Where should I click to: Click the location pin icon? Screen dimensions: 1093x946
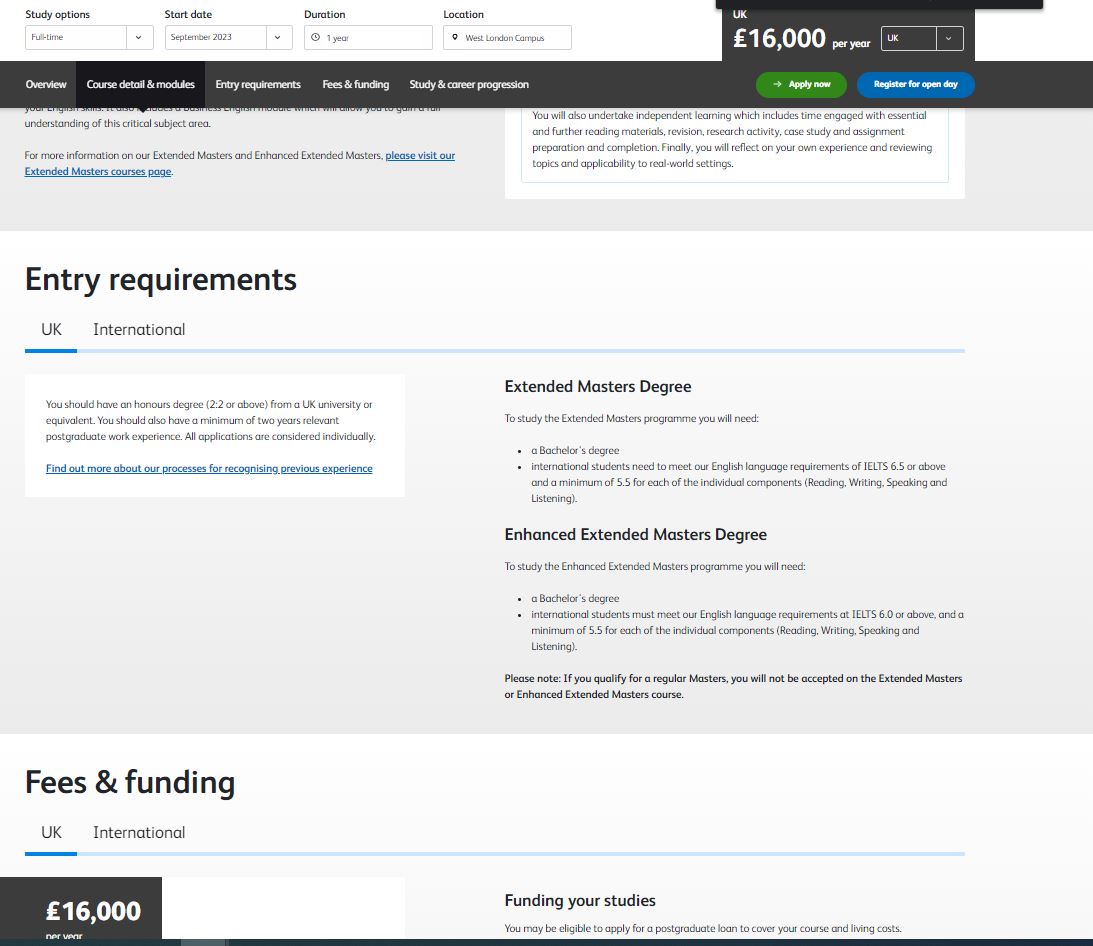point(455,38)
